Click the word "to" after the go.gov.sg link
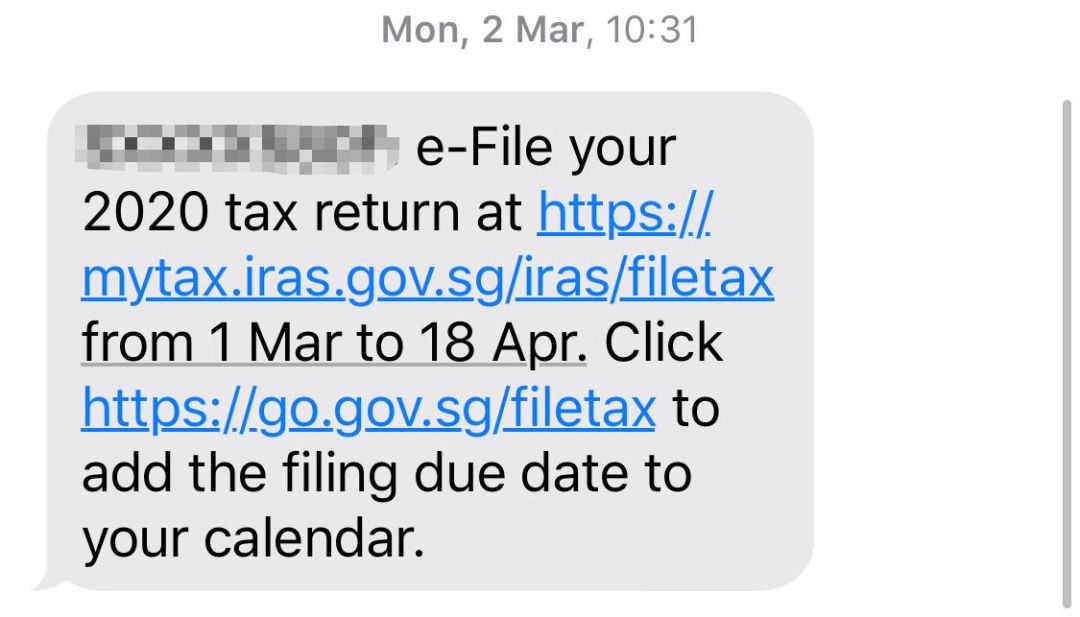 [694, 408]
